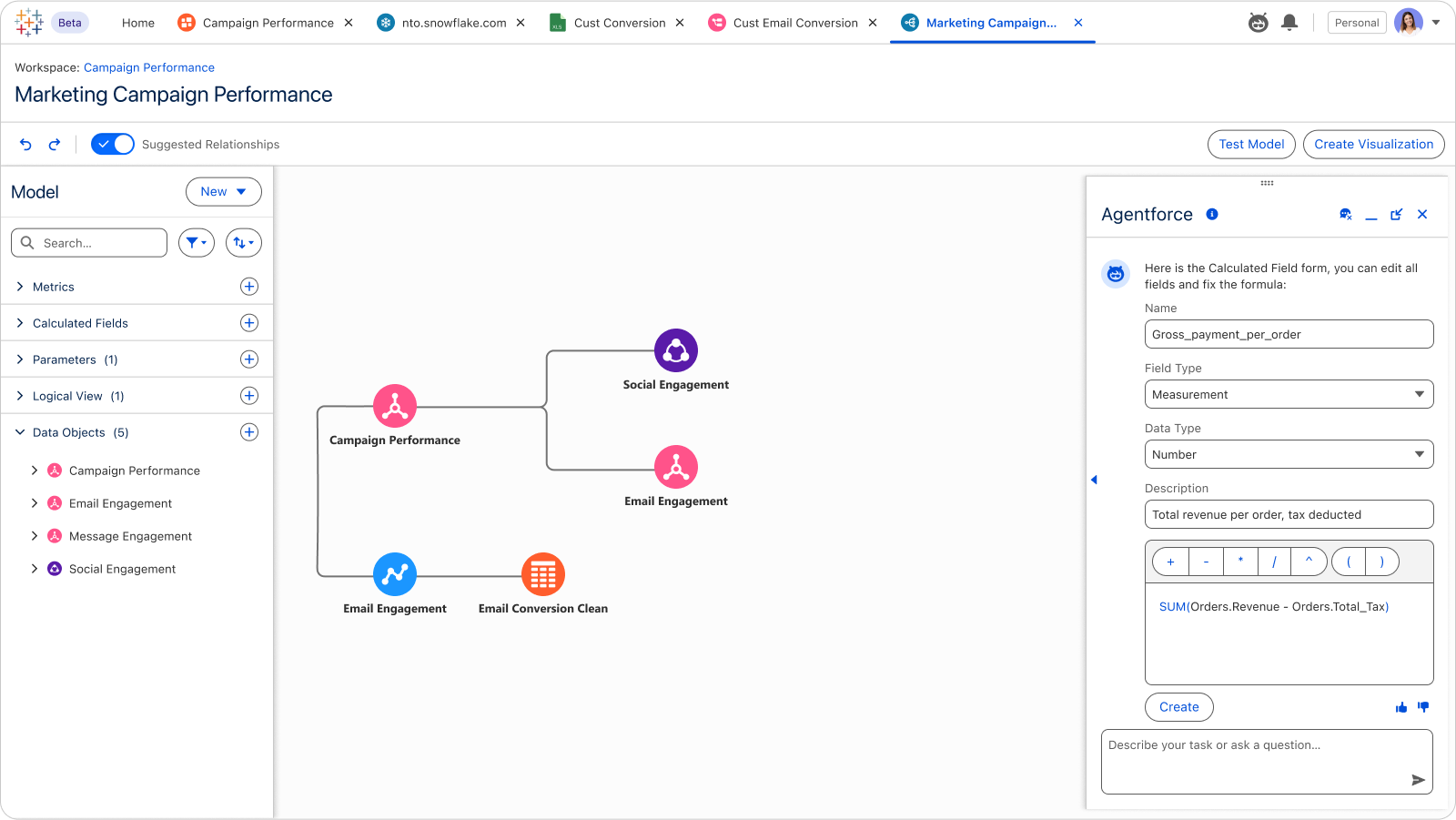
Task: Click the Tableau logo icon
Action: [x=29, y=22]
